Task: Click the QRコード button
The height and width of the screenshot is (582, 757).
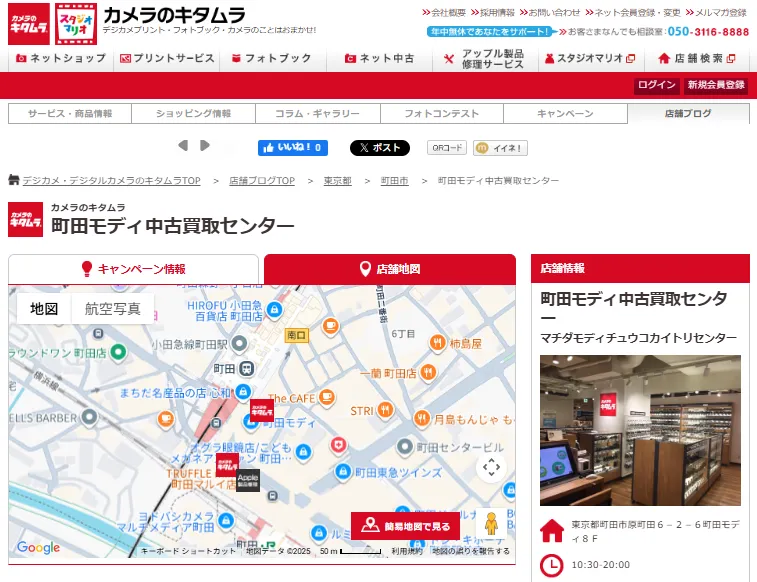Action: tap(447, 148)
